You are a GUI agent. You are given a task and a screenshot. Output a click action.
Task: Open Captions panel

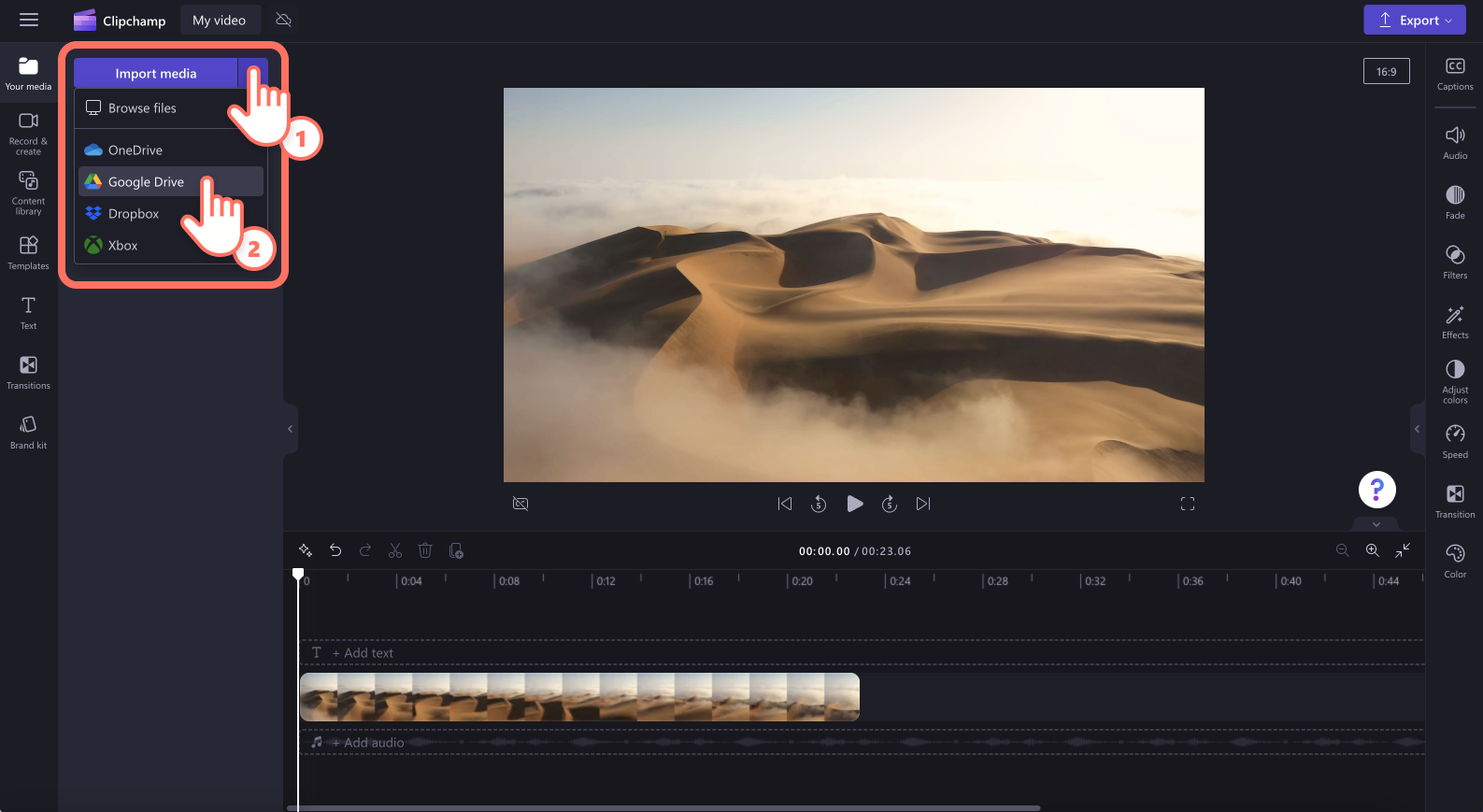(x=1455, y=75)
